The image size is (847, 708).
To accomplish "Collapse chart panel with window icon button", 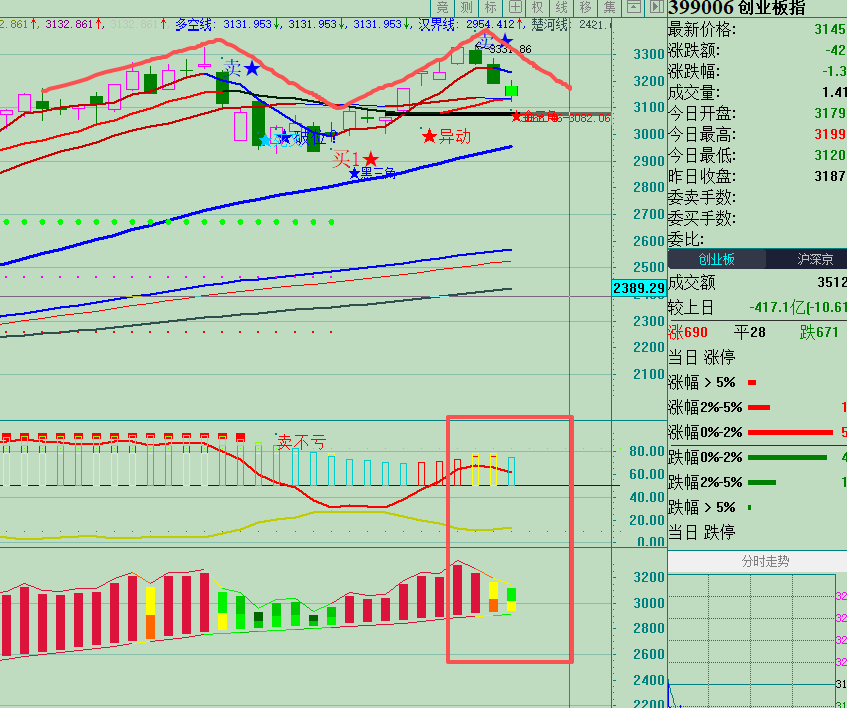I will coord(634,8).
